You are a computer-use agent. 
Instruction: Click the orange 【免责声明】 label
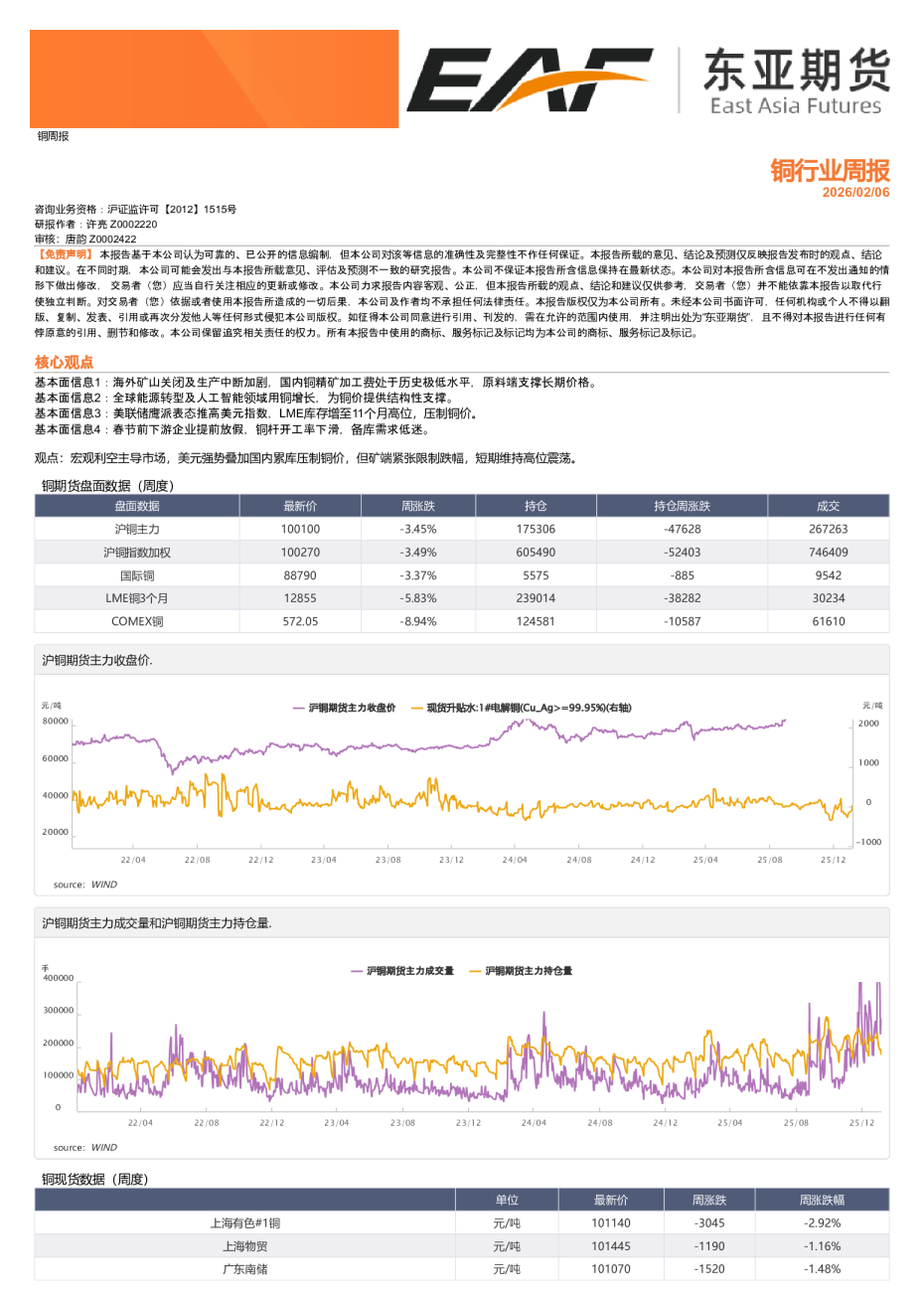pyautogui.click(x=65, y=255)
